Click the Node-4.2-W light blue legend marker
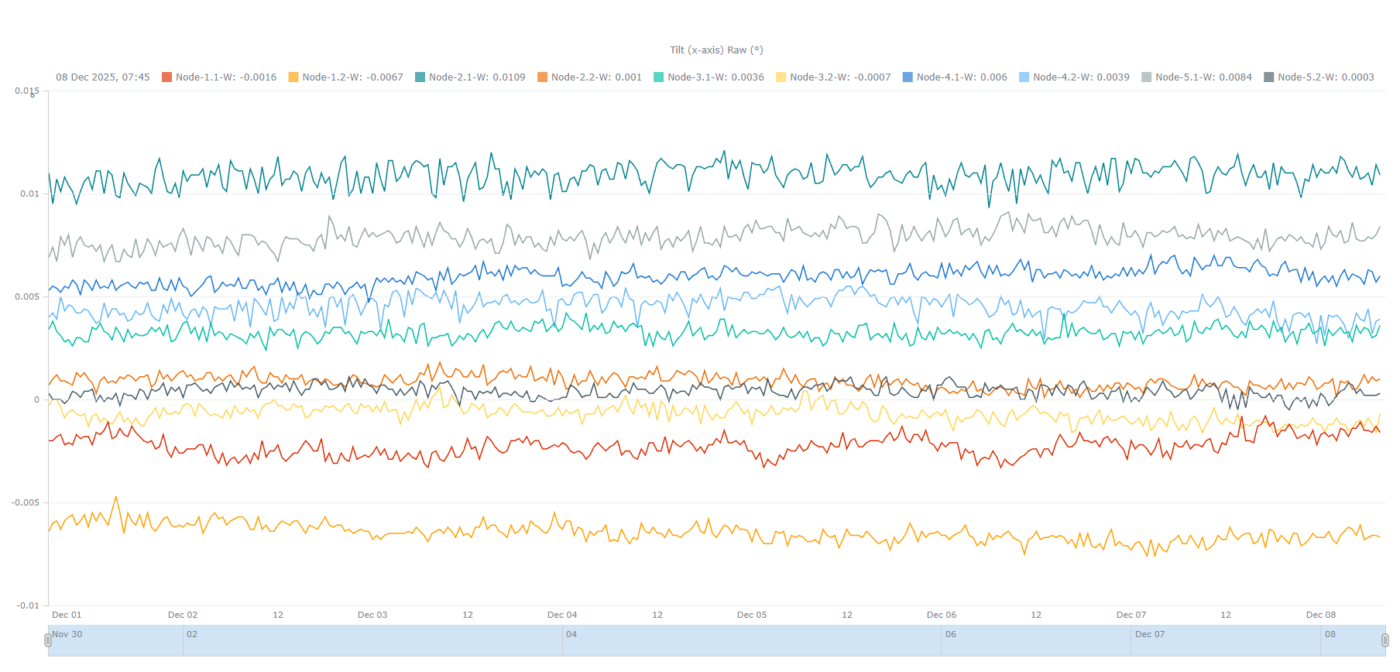1400x672 pixels. [x=1025, y=77]
